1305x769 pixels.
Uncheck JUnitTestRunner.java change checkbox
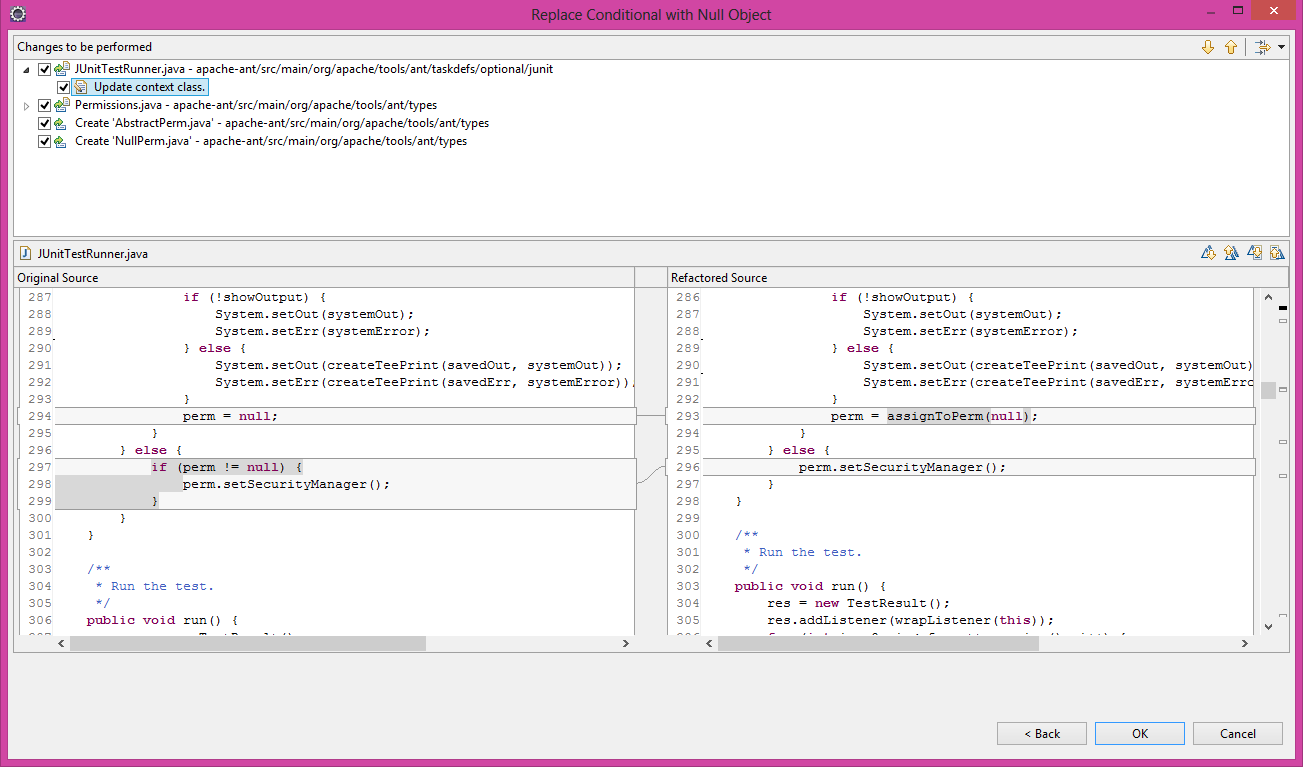(x=44, y=70)
